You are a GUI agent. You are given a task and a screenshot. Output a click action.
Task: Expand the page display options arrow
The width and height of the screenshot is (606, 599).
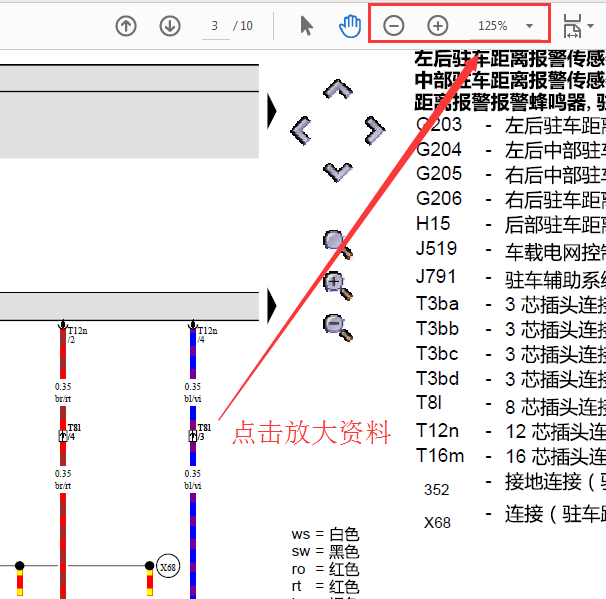590,26
